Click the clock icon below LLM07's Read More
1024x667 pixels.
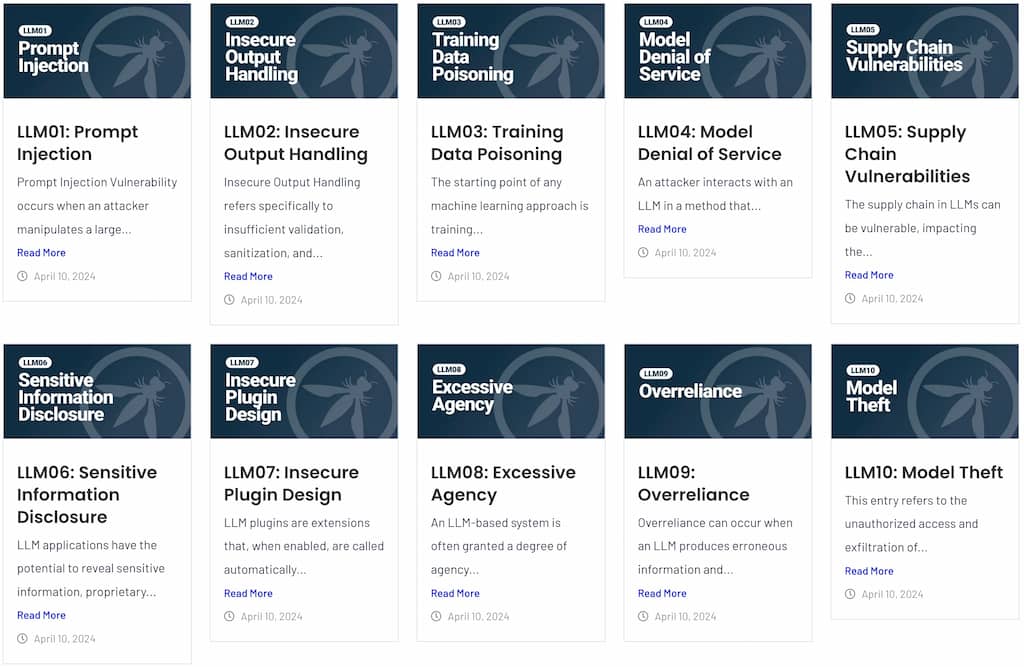pos(229,617)
